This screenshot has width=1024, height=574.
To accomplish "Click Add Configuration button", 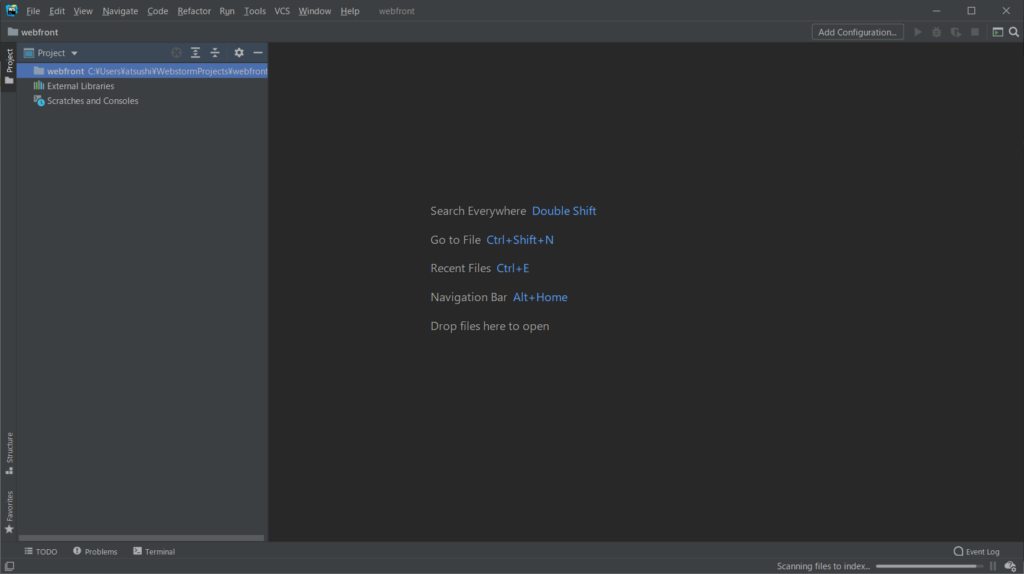I will pyautogui.click(x=857, y=32).
